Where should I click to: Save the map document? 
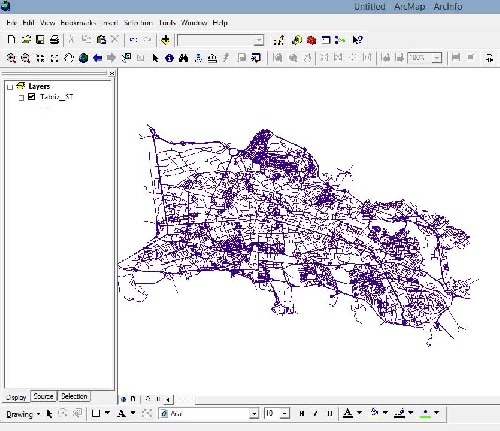40,40
